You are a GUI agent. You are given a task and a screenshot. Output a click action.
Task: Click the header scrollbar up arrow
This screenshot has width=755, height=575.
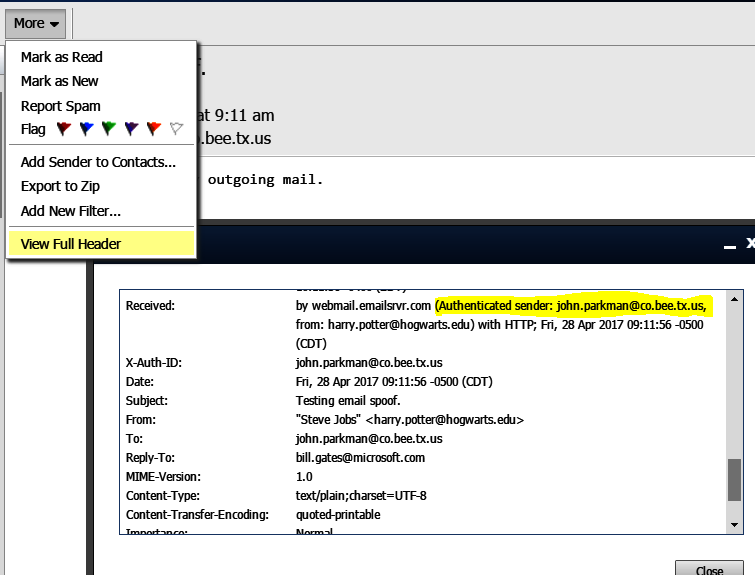pos(735,299)
